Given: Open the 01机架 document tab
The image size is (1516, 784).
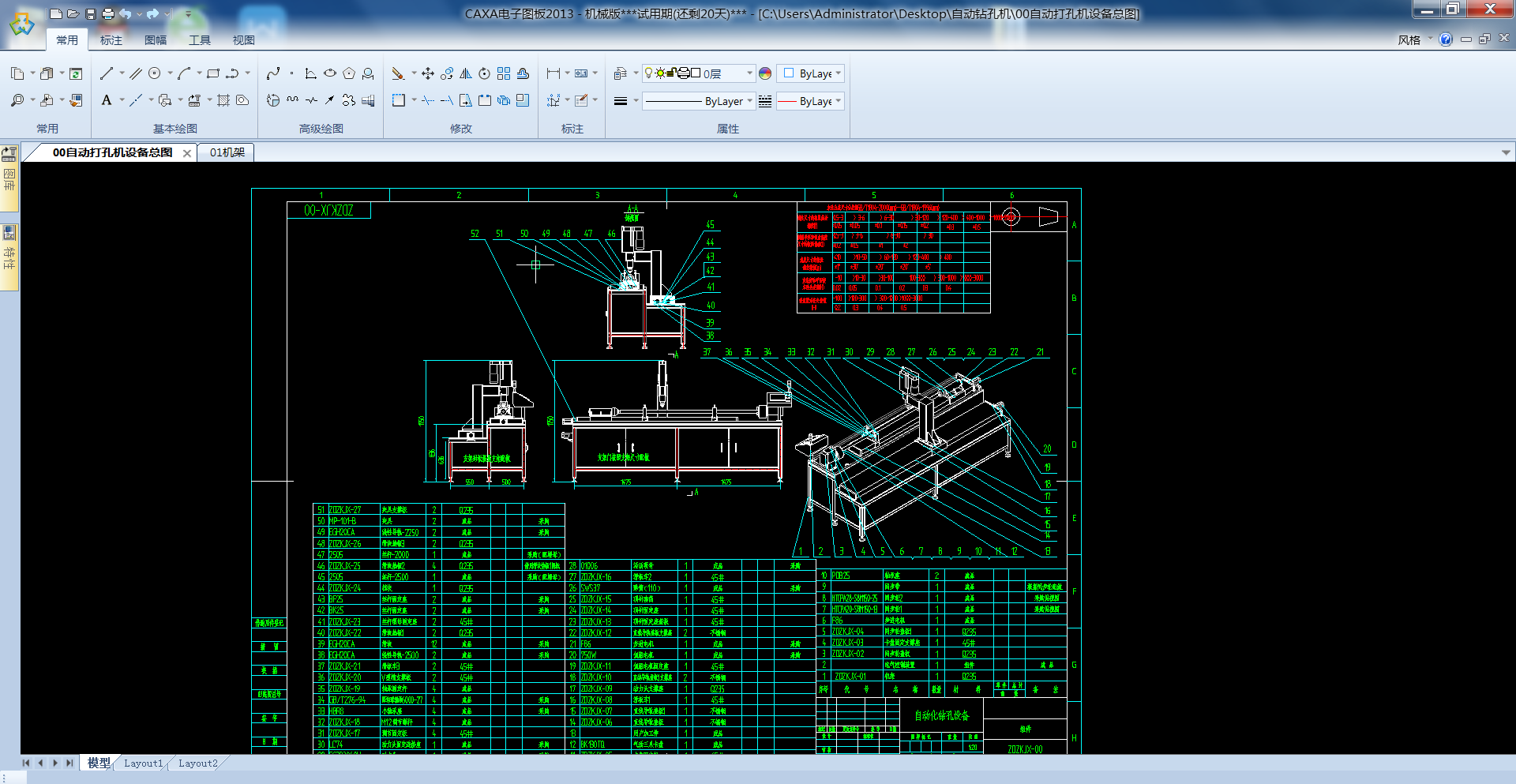Looking at the screenshot, I should coord(227,152).
